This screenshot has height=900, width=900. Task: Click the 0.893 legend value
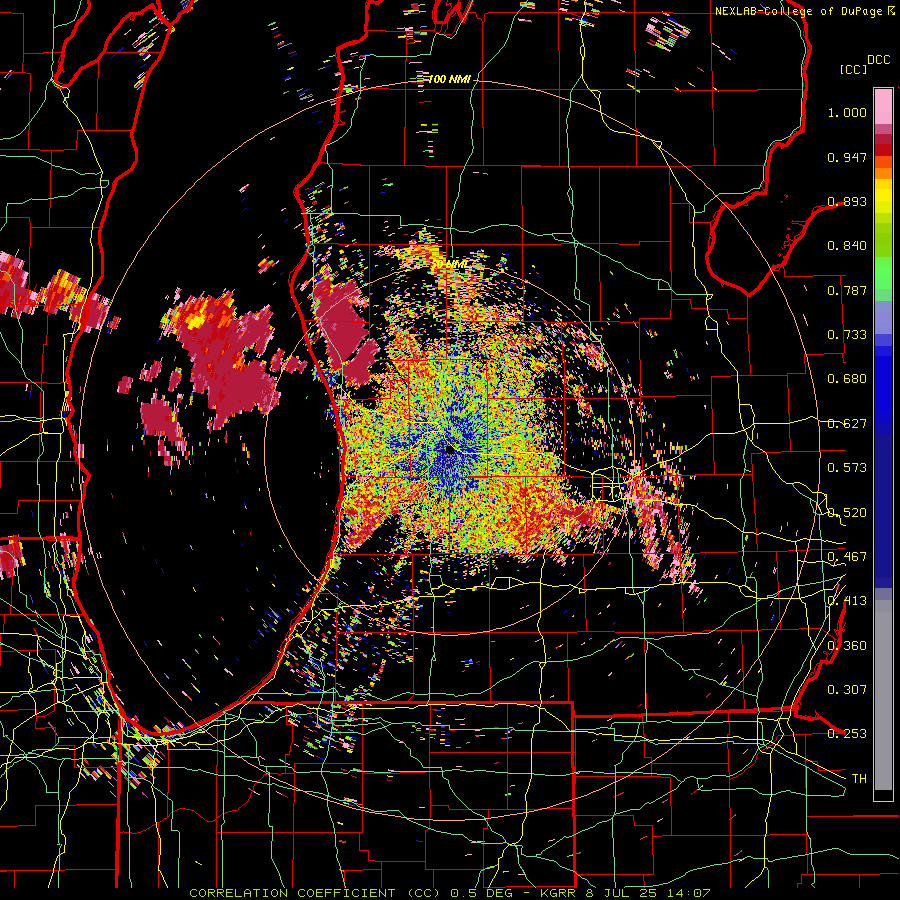coord(847,201)
